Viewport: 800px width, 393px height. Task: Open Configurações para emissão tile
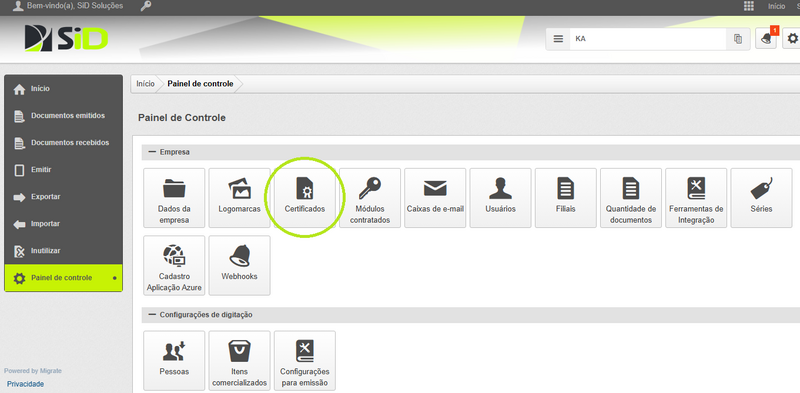point(305,360)
